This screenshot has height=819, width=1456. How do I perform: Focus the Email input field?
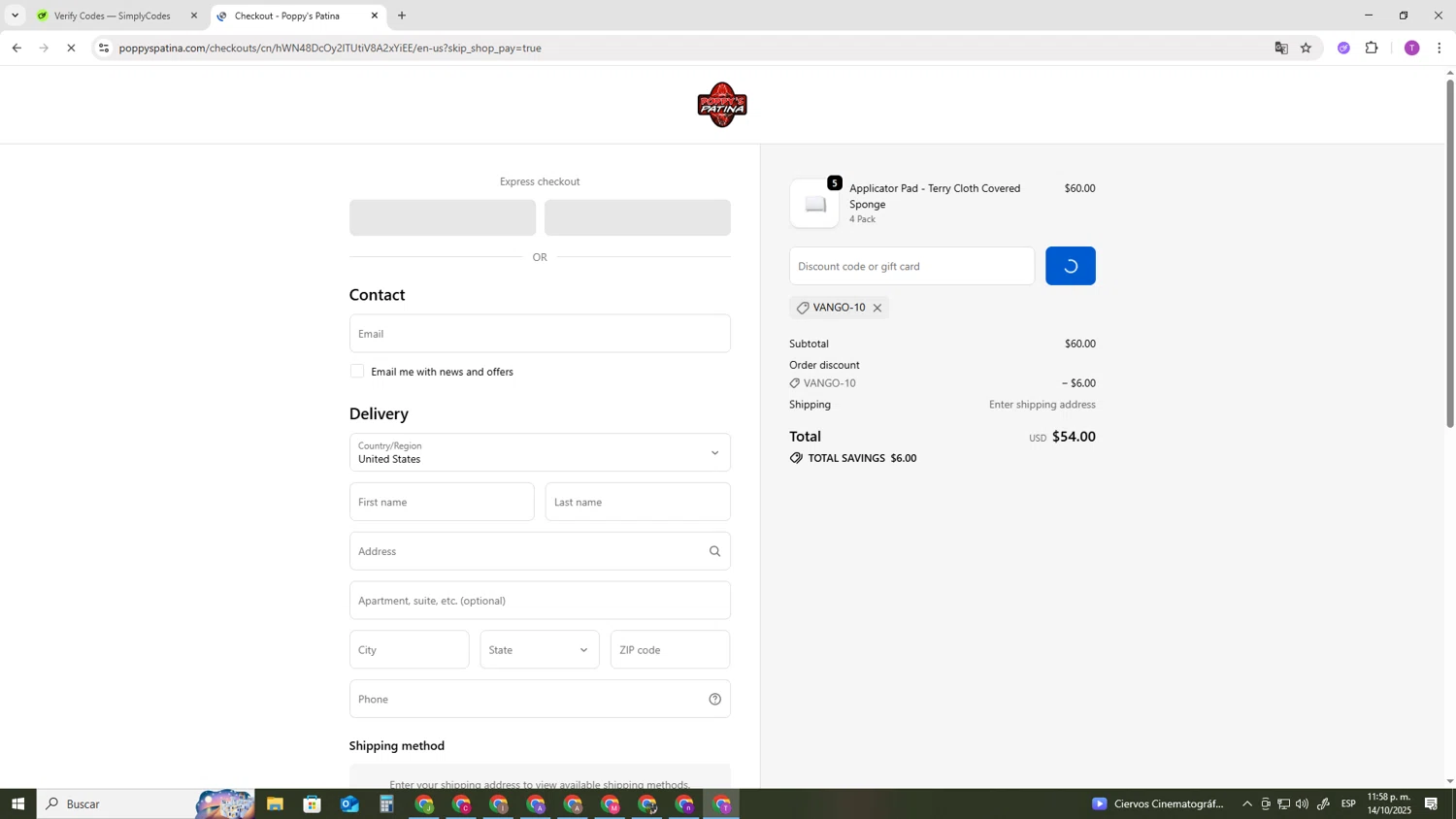pyautogui.click(x=540, y=334)
